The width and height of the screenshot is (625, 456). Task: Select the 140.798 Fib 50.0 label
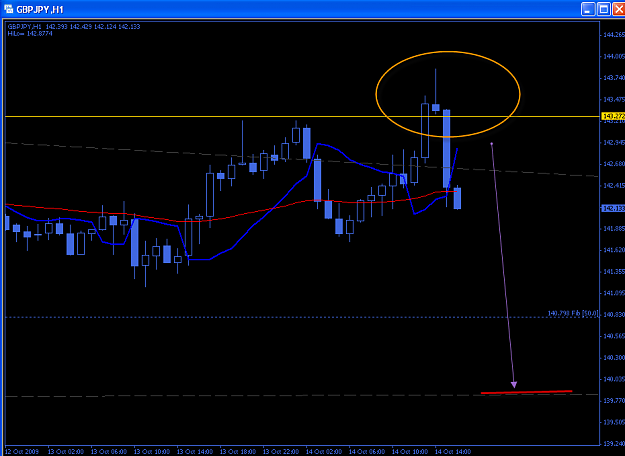coord(573,314)
